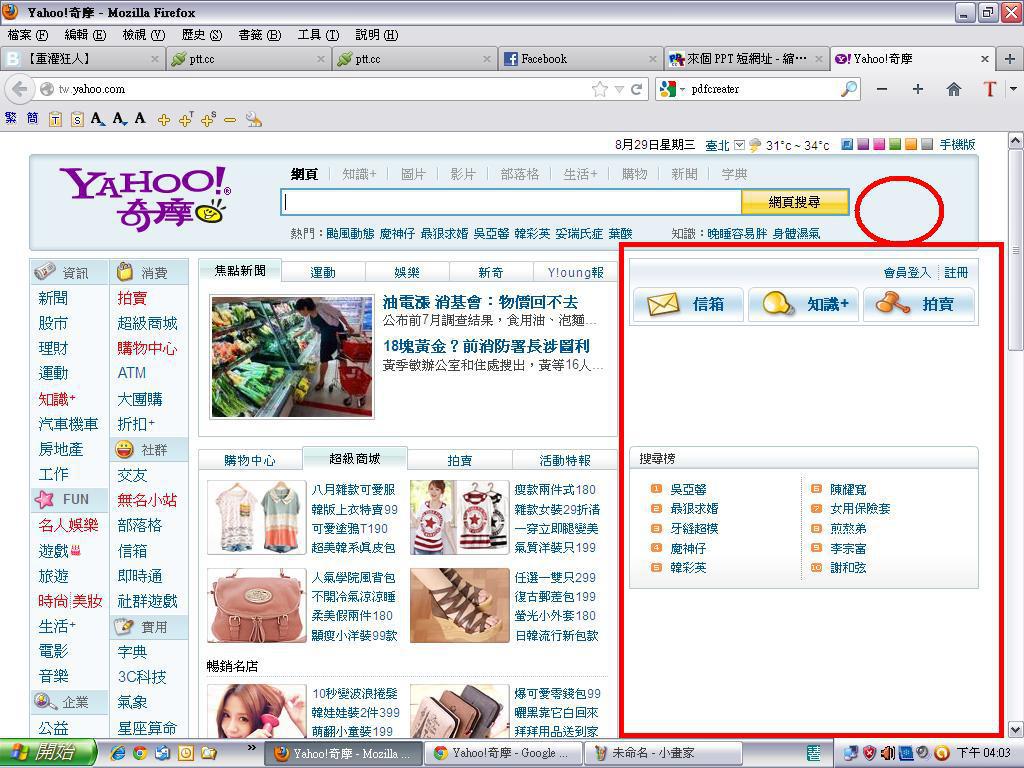Zoom in with the plus toolbar button
Viewport: 1024px width, 768px height.
pyautogui.click(x=918, y=89)
